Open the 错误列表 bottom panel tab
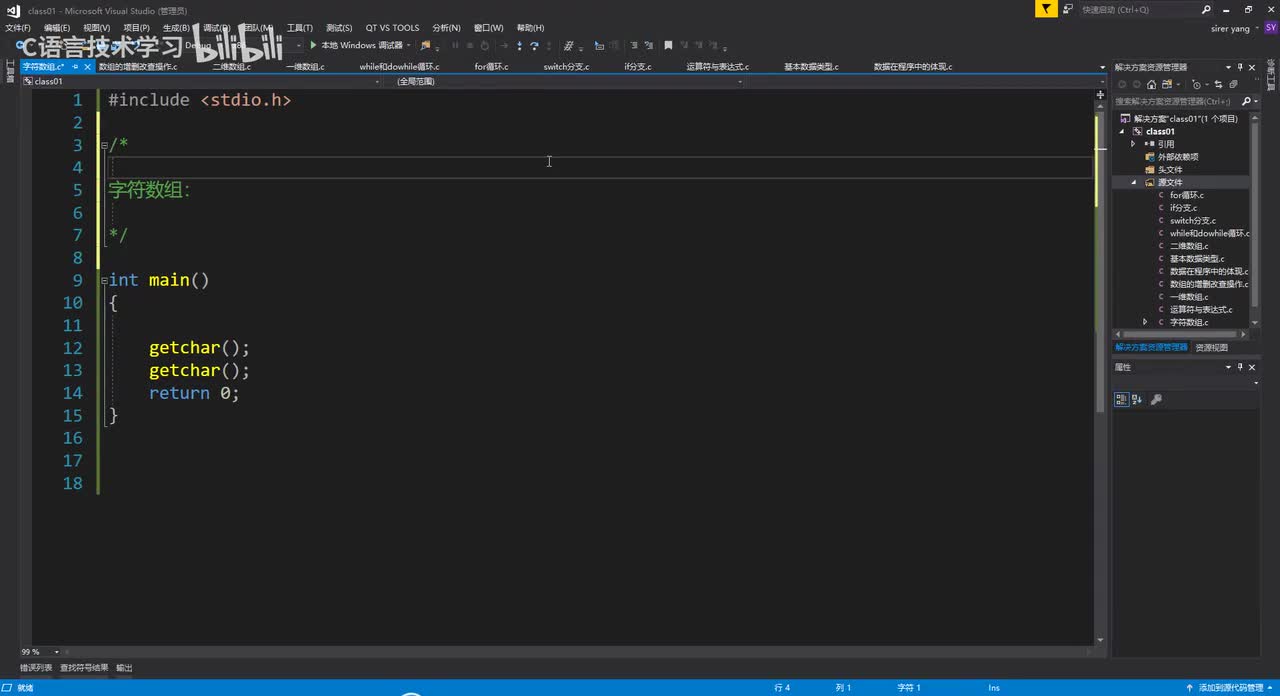The image size is (1280, 696). tap(36, 667)
